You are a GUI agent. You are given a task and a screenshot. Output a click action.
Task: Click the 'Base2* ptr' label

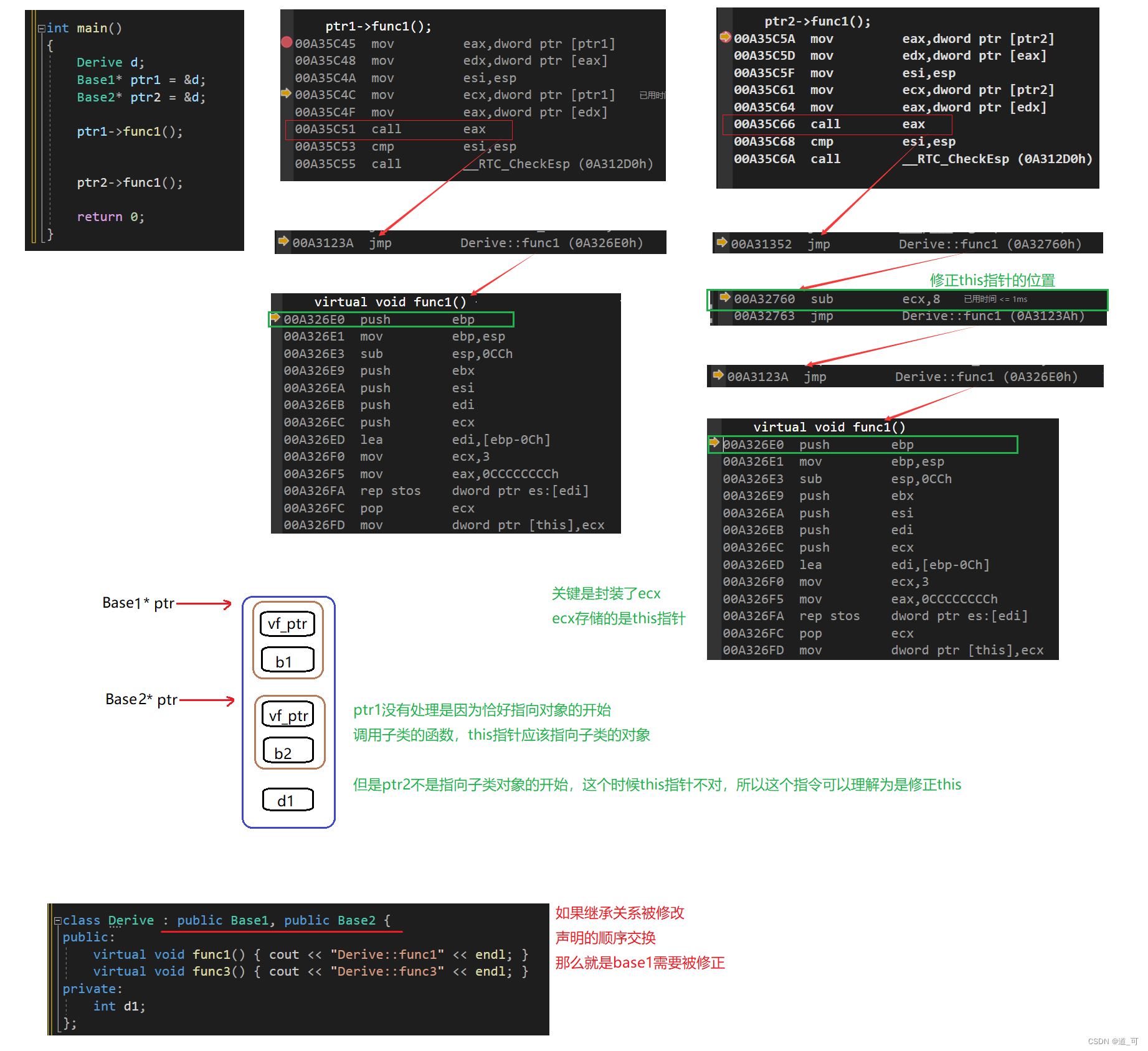(141, 699)
